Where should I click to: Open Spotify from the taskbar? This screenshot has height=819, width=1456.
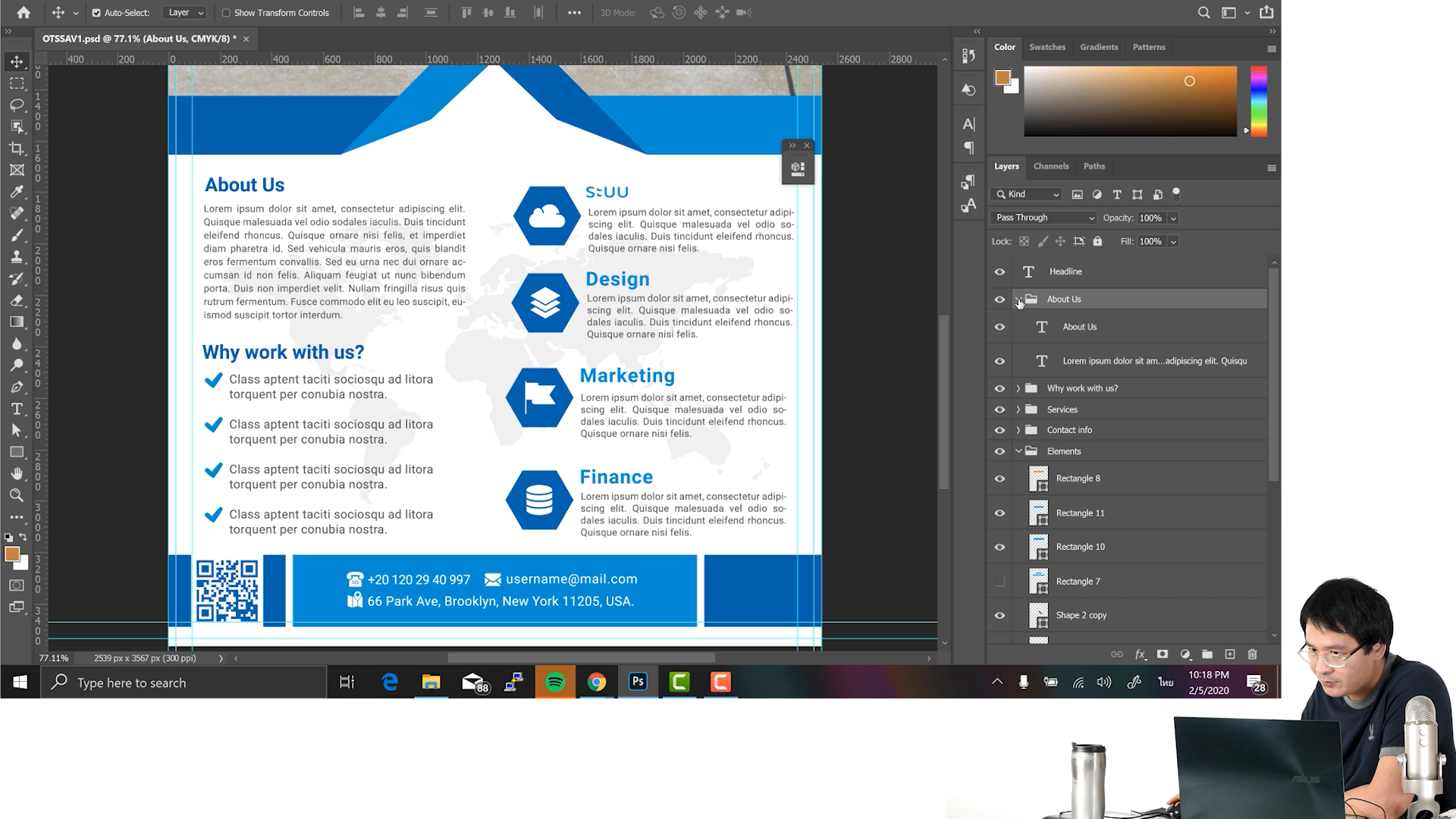click(555, 682)
